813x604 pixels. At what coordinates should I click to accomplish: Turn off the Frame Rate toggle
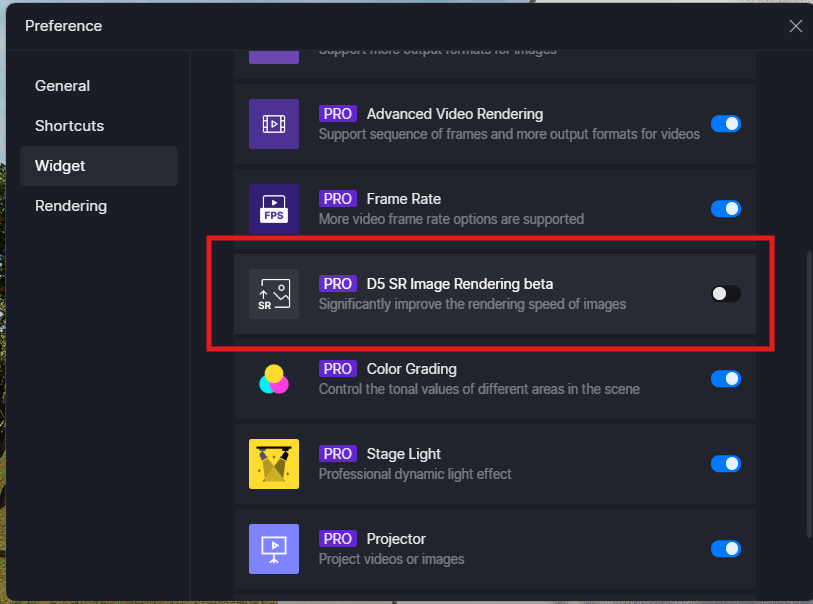point(725,209)
